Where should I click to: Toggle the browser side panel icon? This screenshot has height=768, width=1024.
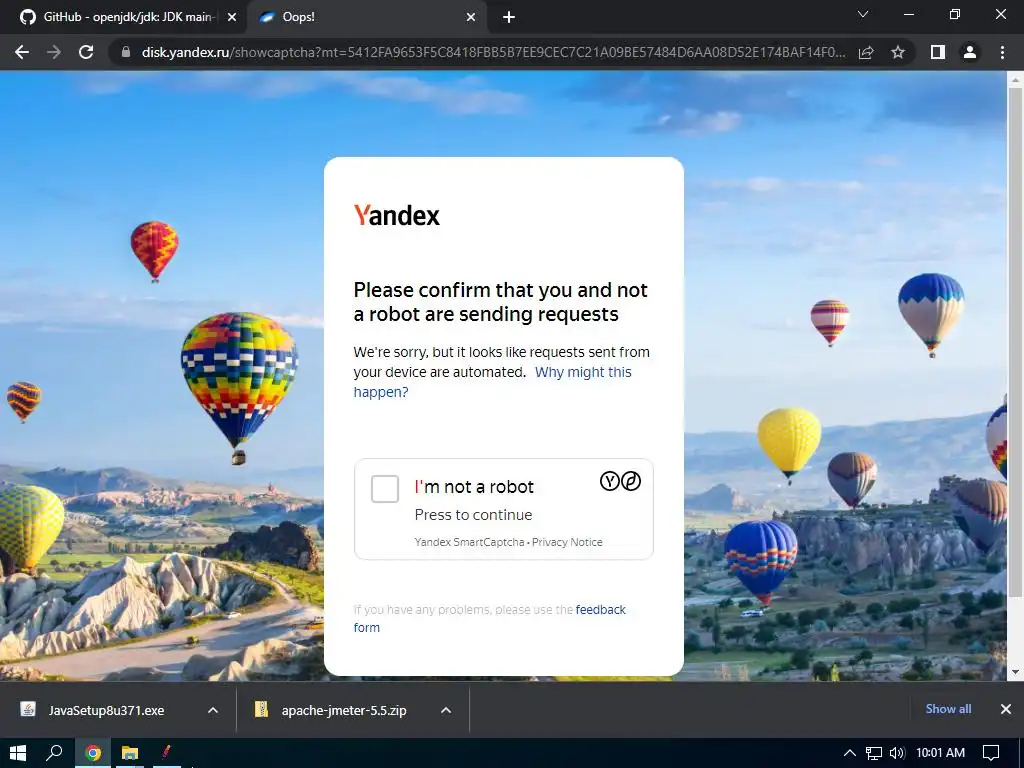click(x=938, y=52)
